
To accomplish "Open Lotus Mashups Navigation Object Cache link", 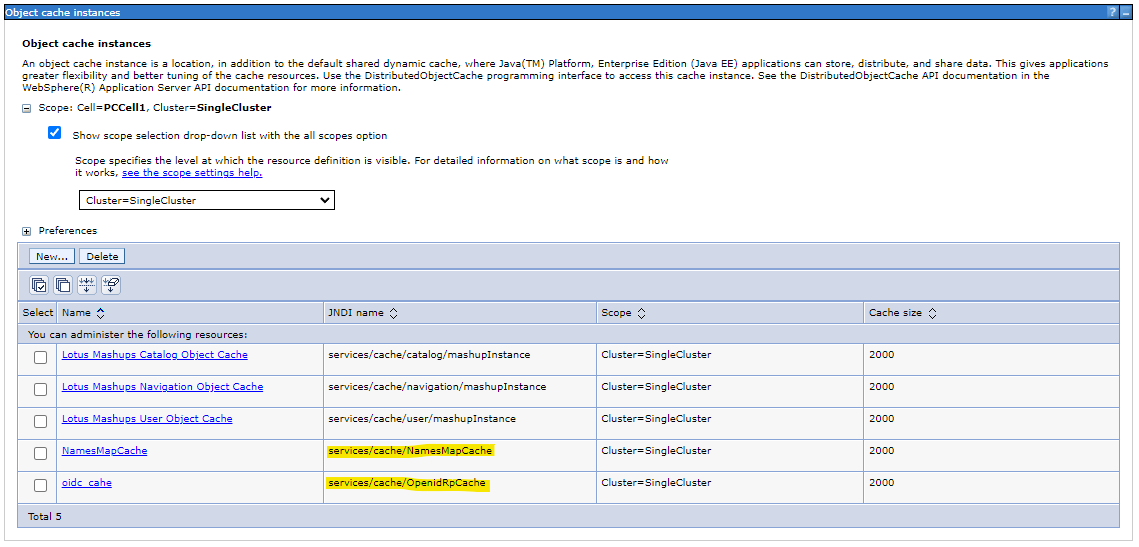I will 163,386.
